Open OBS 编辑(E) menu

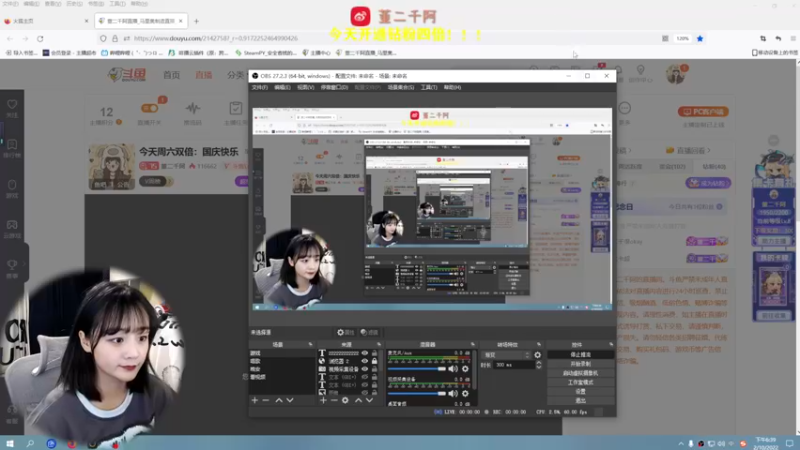282,87
